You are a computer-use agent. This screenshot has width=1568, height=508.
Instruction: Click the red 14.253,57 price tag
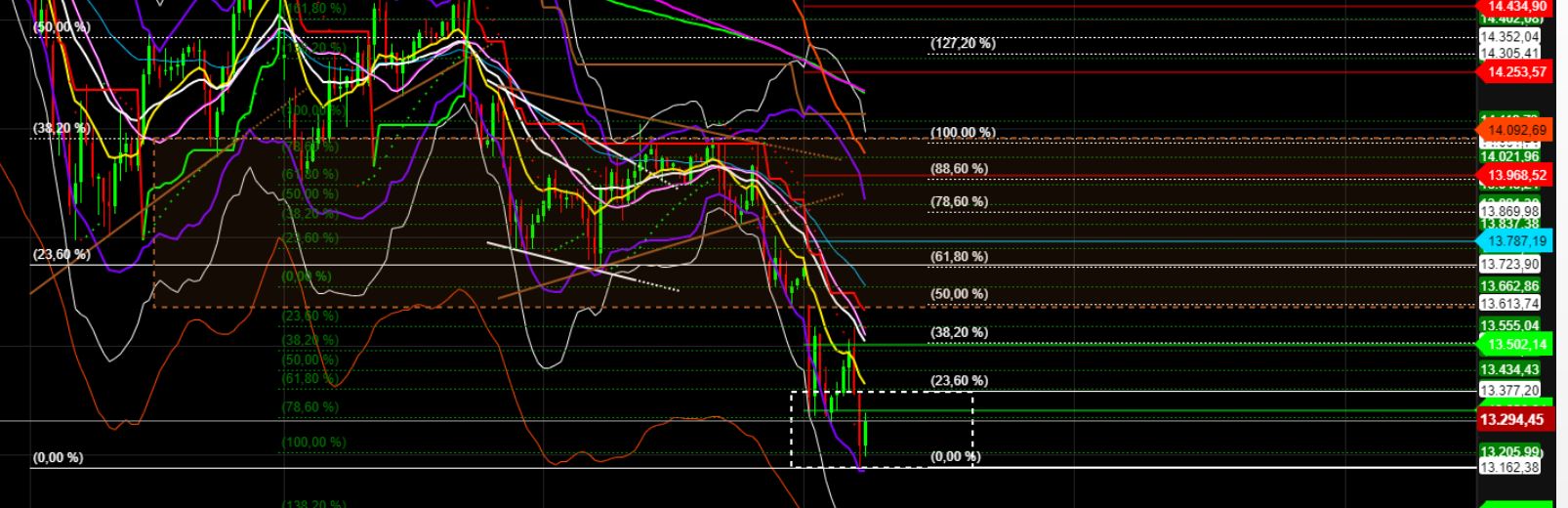[1515, 71]
